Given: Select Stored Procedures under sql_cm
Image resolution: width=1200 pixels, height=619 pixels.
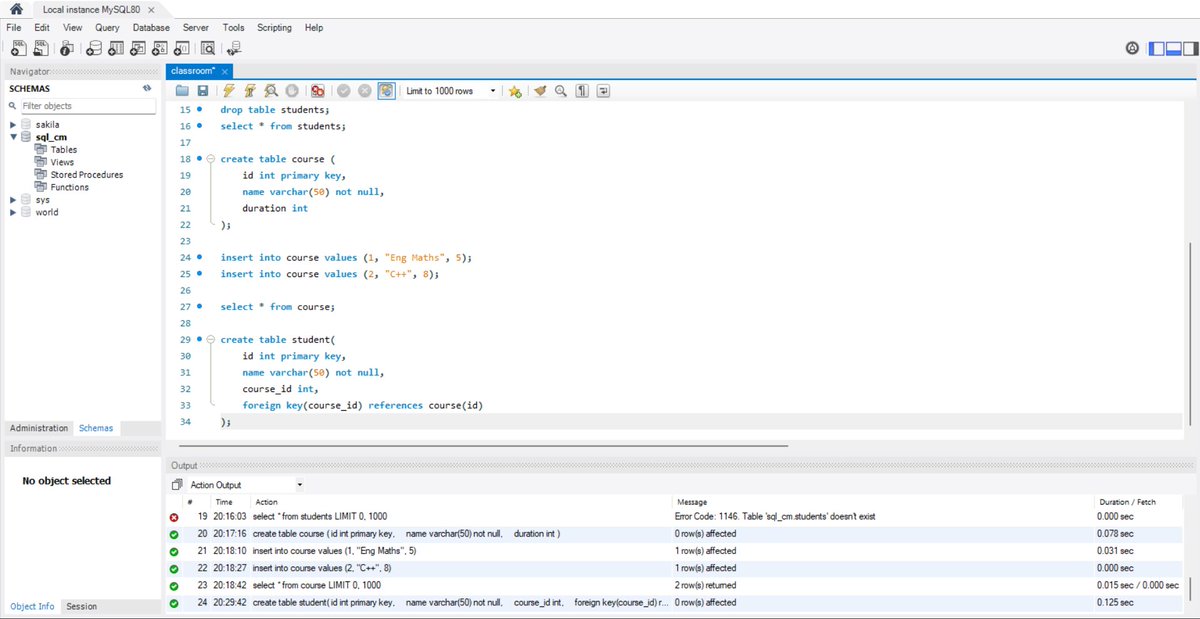Looking at the screenshot, I should coord(87,175).
